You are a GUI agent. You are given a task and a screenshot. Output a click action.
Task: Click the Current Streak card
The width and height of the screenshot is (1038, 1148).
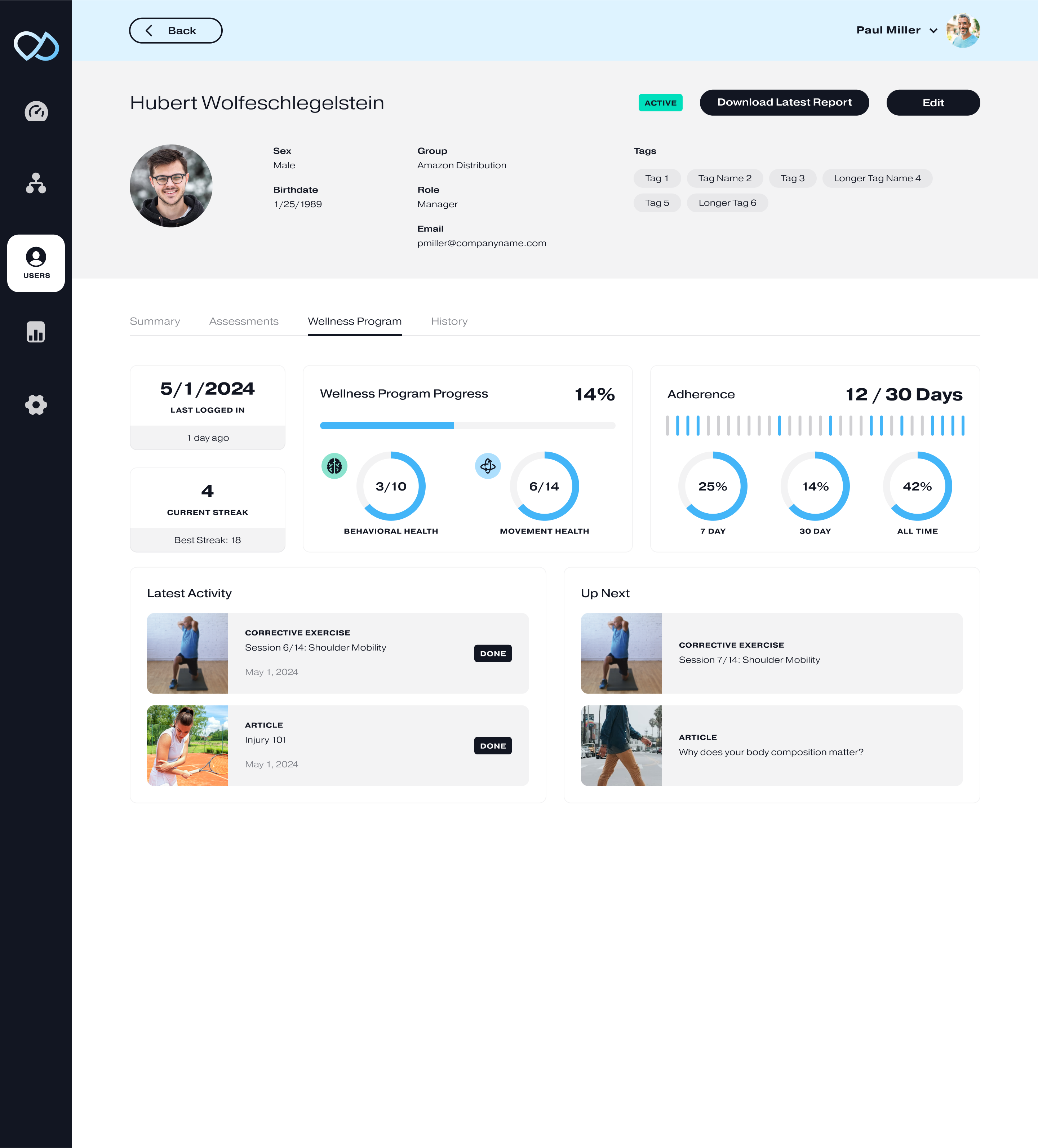coord(207,510)
